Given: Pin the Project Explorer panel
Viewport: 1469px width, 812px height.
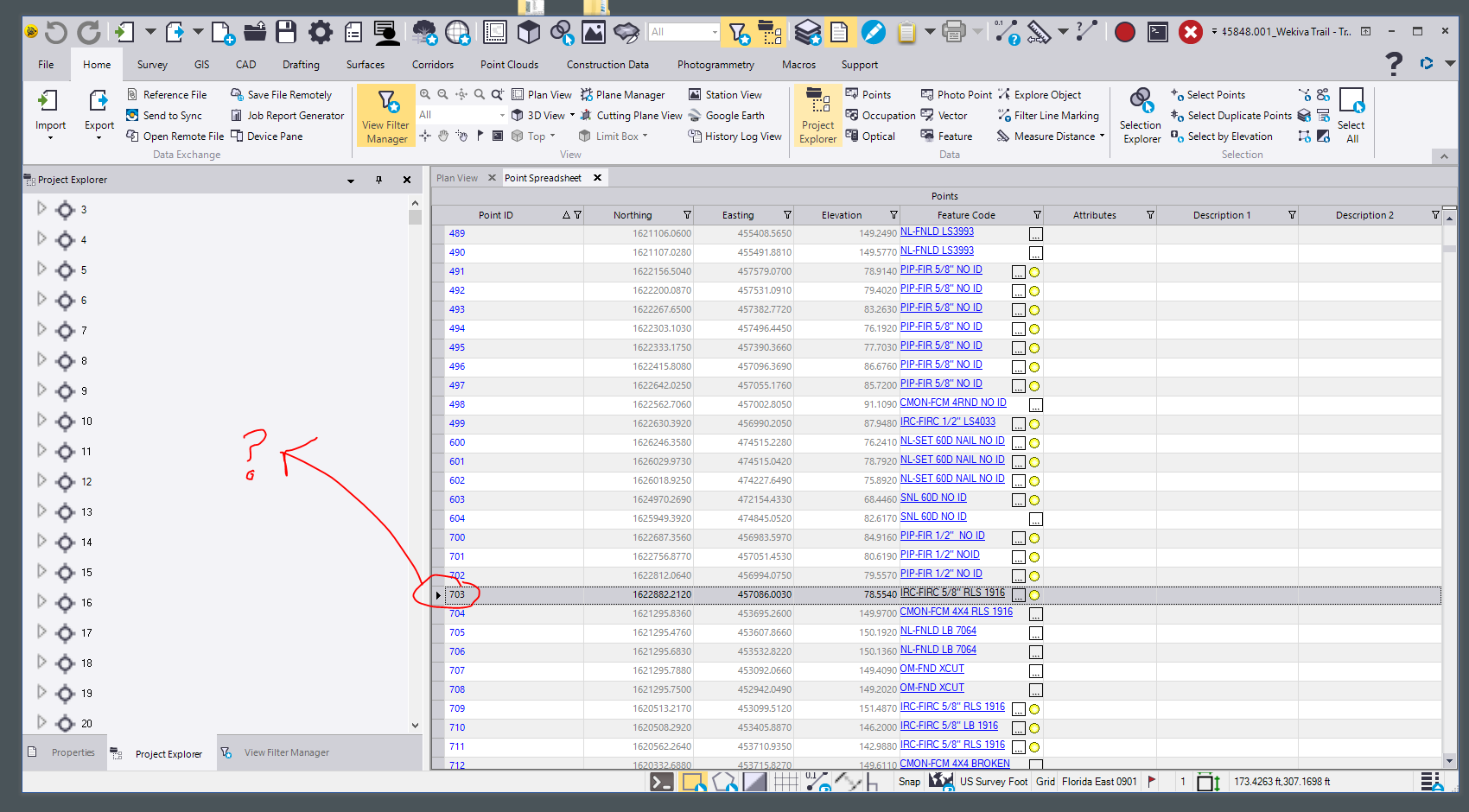Looking at the screenshot, I should 378,180.
